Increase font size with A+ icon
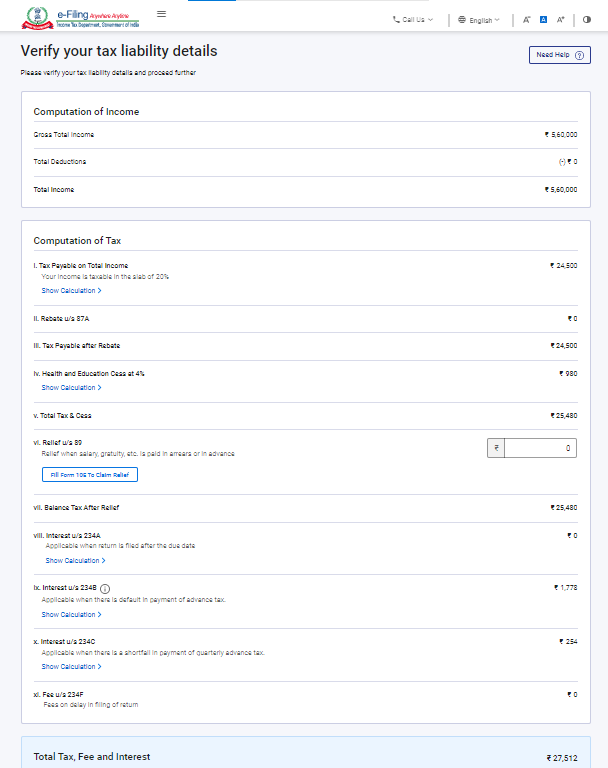Image resolution: width=608 pixels, height=768 pixels. point(561,20)
